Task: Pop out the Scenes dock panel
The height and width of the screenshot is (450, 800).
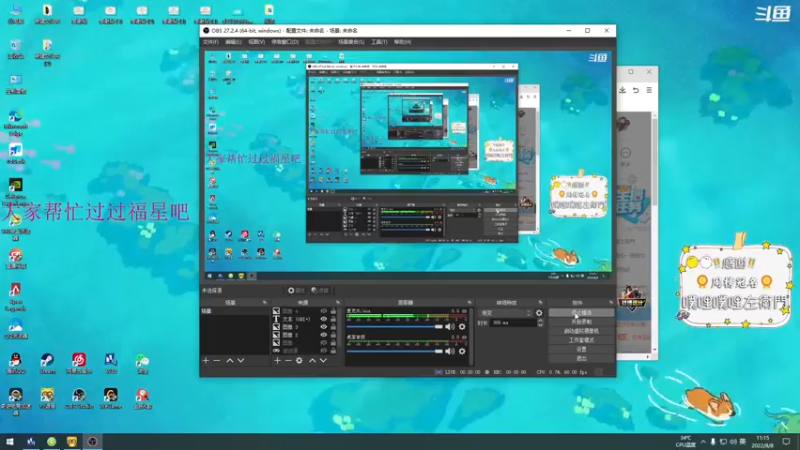Action: click(264, 303)
